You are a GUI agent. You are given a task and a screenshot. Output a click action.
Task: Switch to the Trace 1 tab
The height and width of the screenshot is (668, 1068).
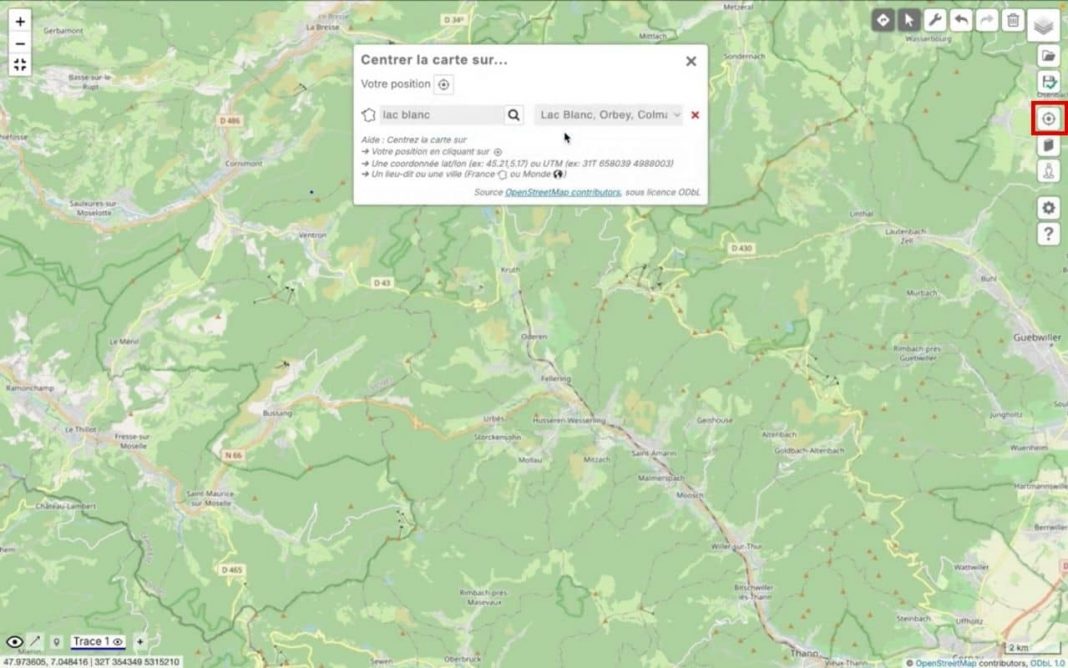(x=92, y=641)
